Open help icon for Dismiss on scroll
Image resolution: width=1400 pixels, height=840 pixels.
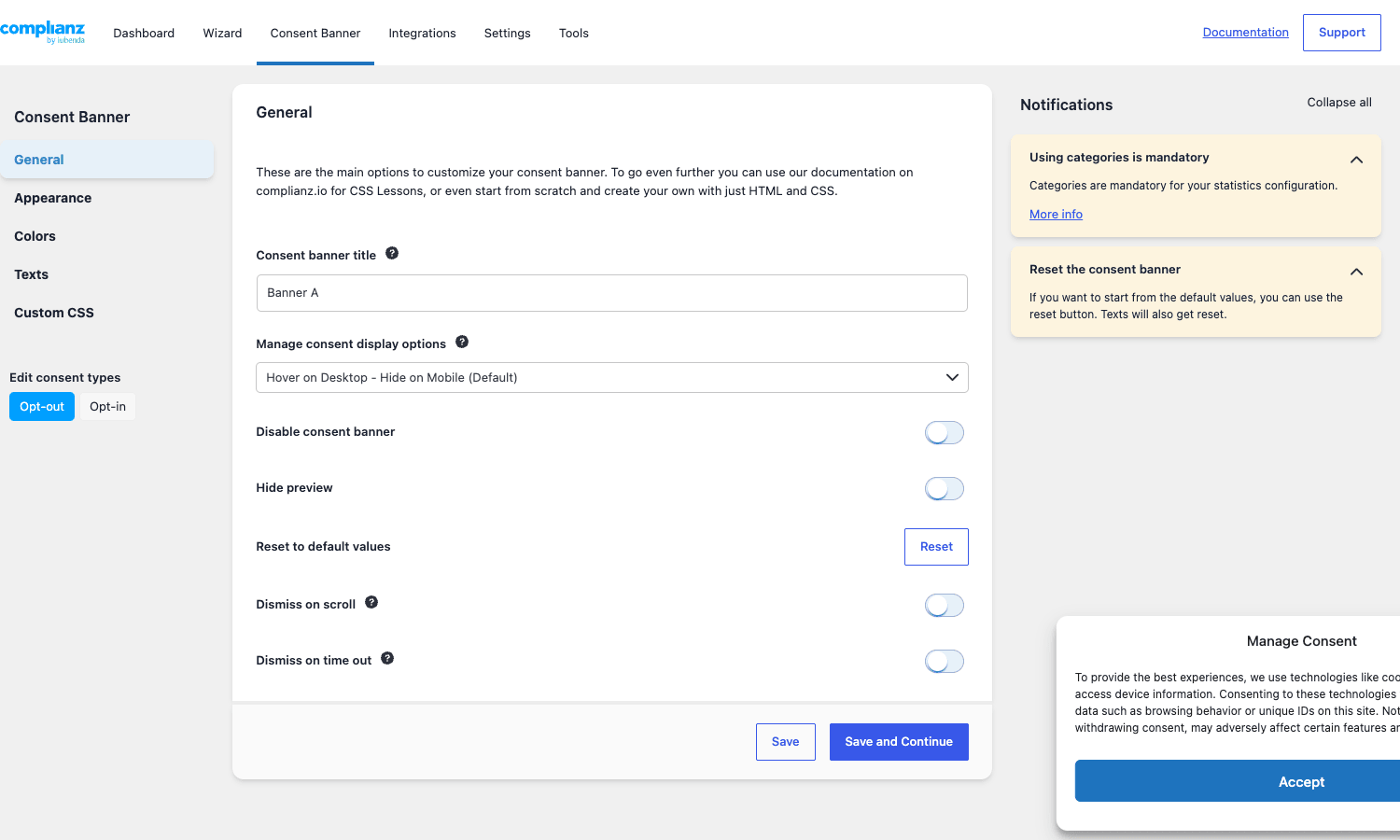[x=371, y=602]
